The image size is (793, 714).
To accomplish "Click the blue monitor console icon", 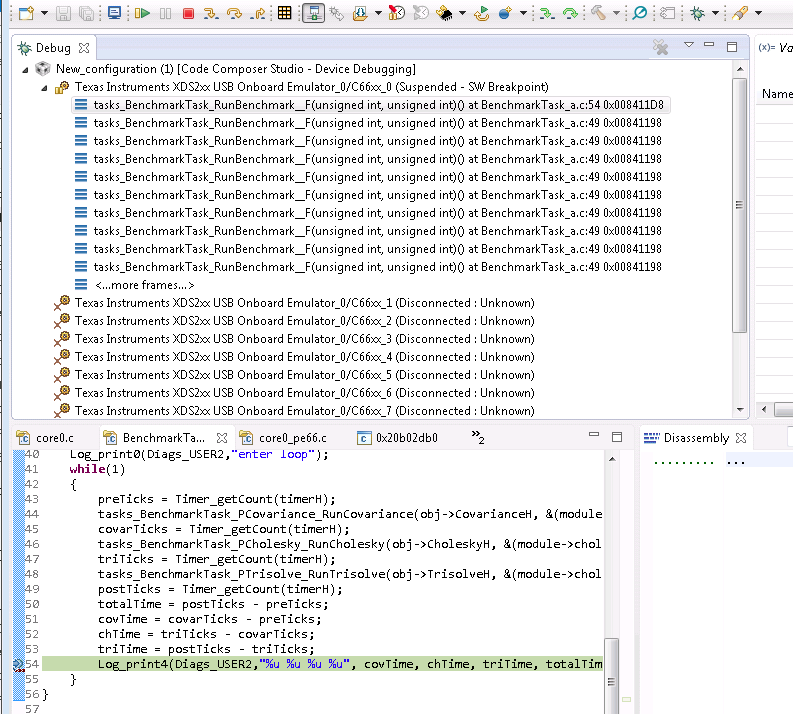I will click(115, 13).
